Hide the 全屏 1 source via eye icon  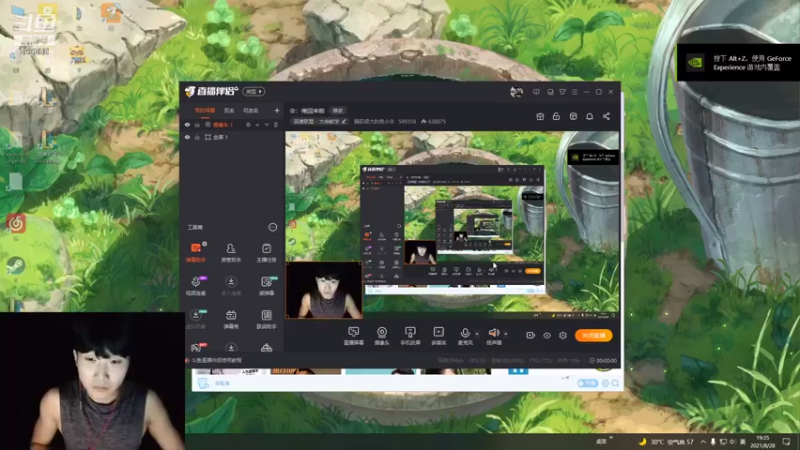click(x=187, y=137)
